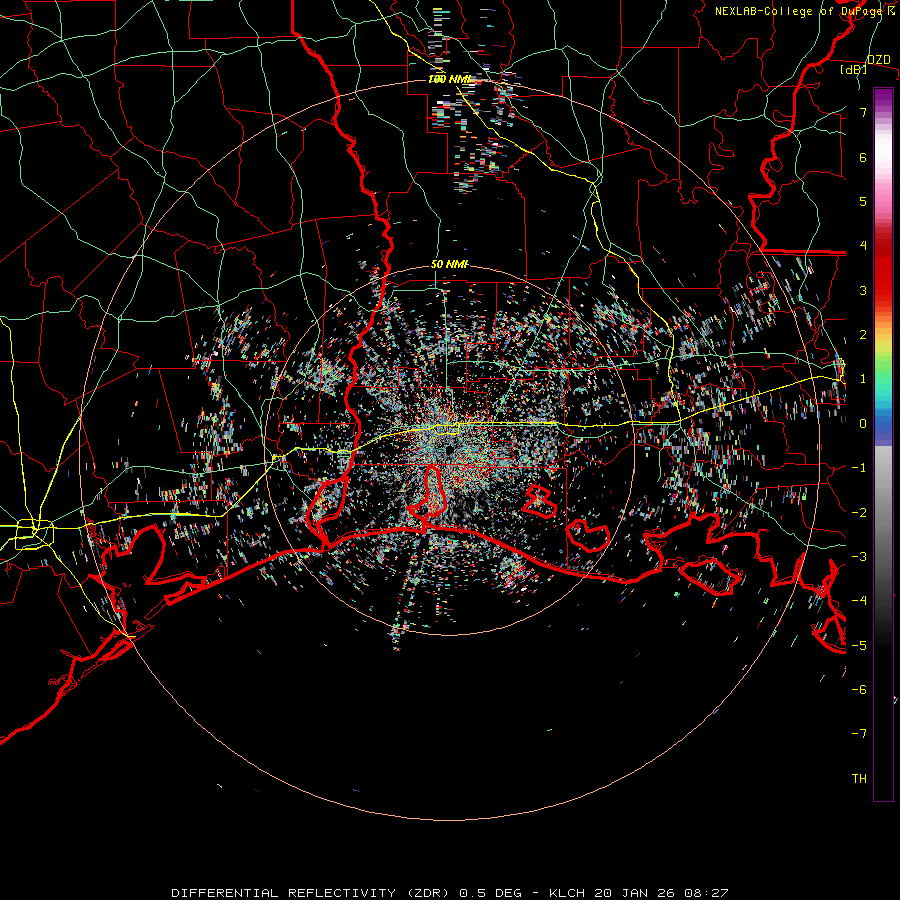The image size is (900, 900).
Task: Click the [dB] units label
Action: [854, 70]
